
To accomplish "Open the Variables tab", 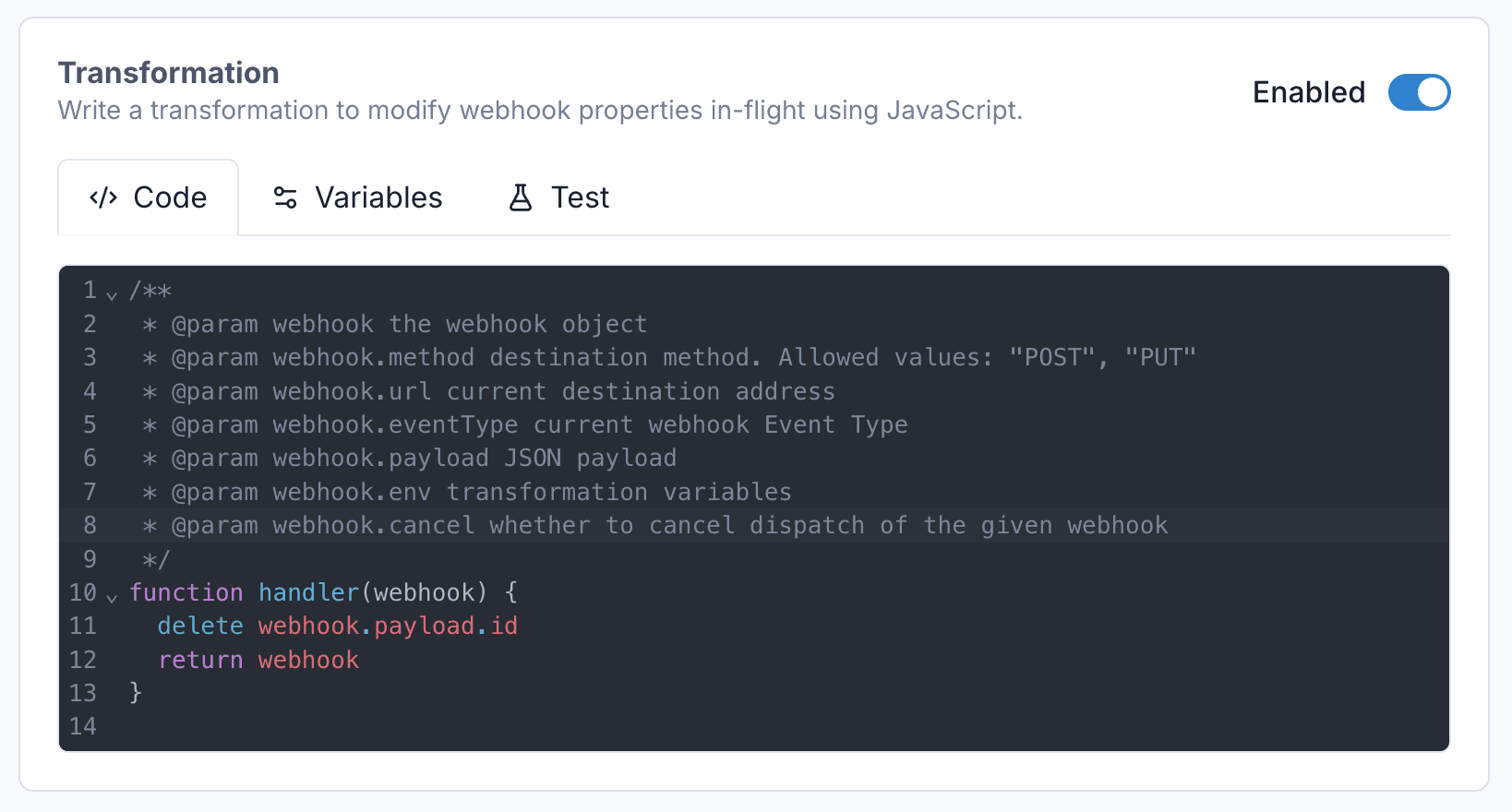I will point(358,197).
